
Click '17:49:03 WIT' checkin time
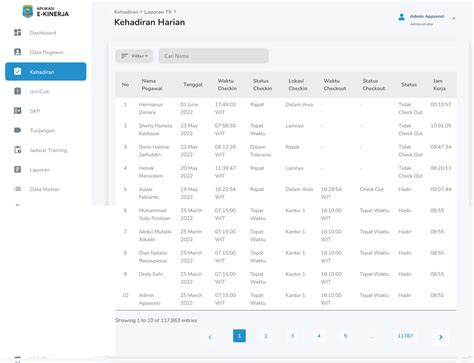(225, 108)
